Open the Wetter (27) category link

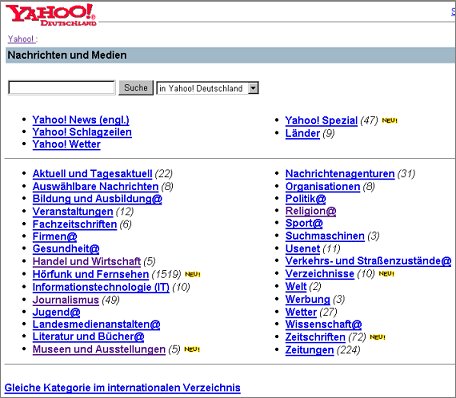coord(301,312)
